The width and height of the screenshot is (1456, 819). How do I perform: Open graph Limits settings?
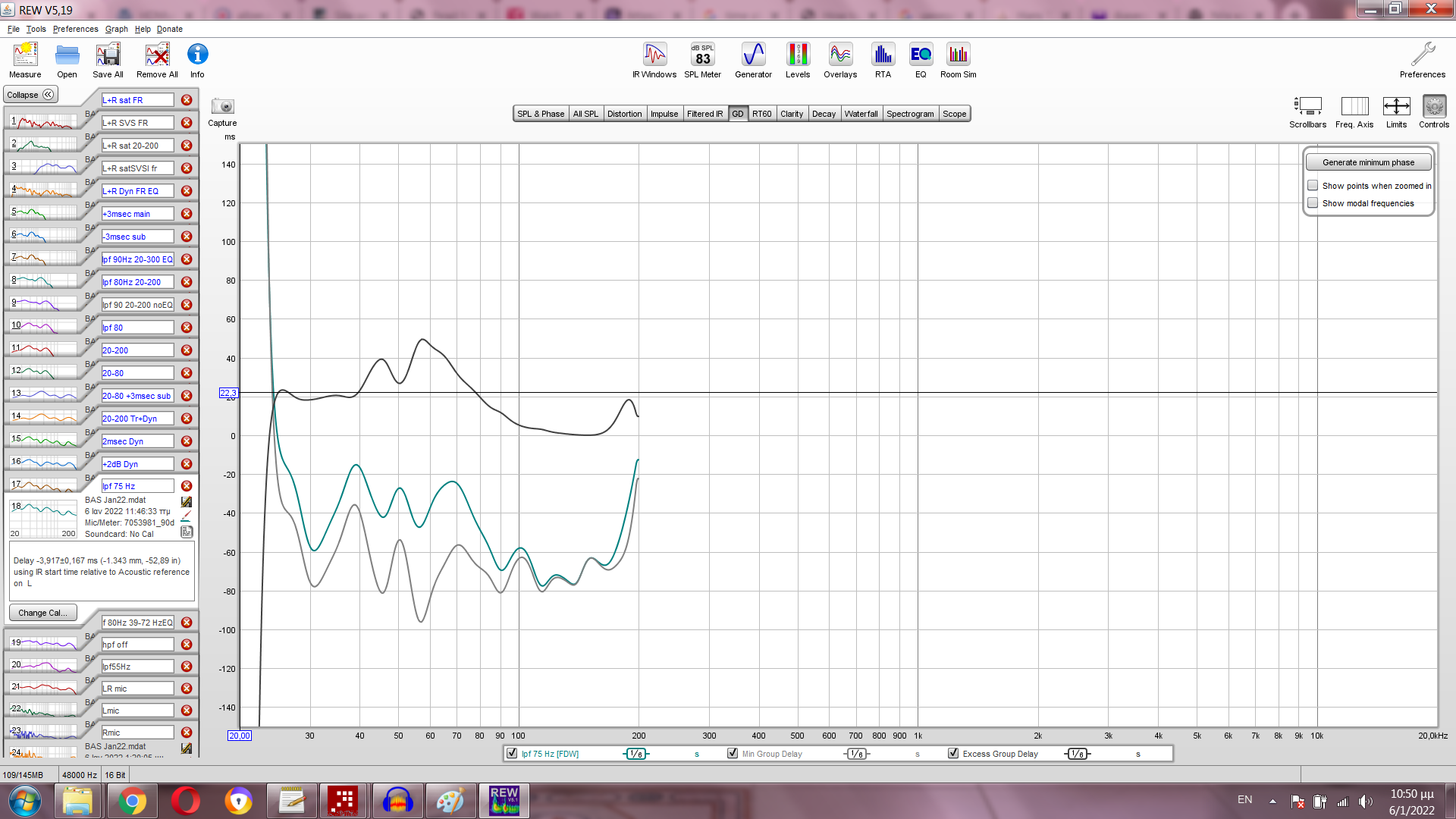click(x=1396, y=111)
